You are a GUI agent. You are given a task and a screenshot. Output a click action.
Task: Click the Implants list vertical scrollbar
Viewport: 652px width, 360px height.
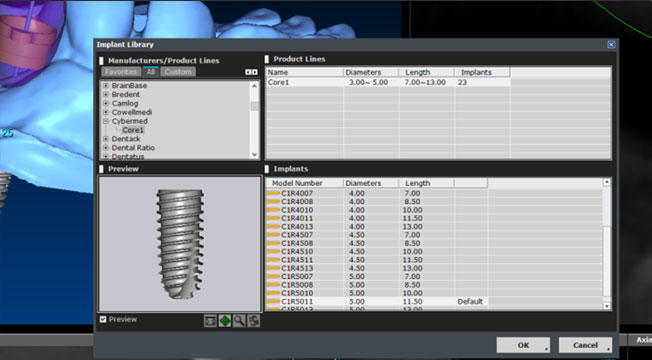tap(607, 244)
